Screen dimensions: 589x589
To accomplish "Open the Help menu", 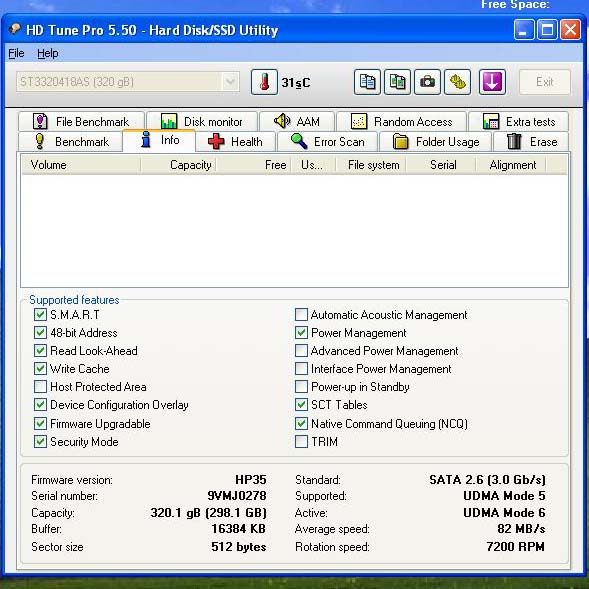I will click(x=48, y=53).
